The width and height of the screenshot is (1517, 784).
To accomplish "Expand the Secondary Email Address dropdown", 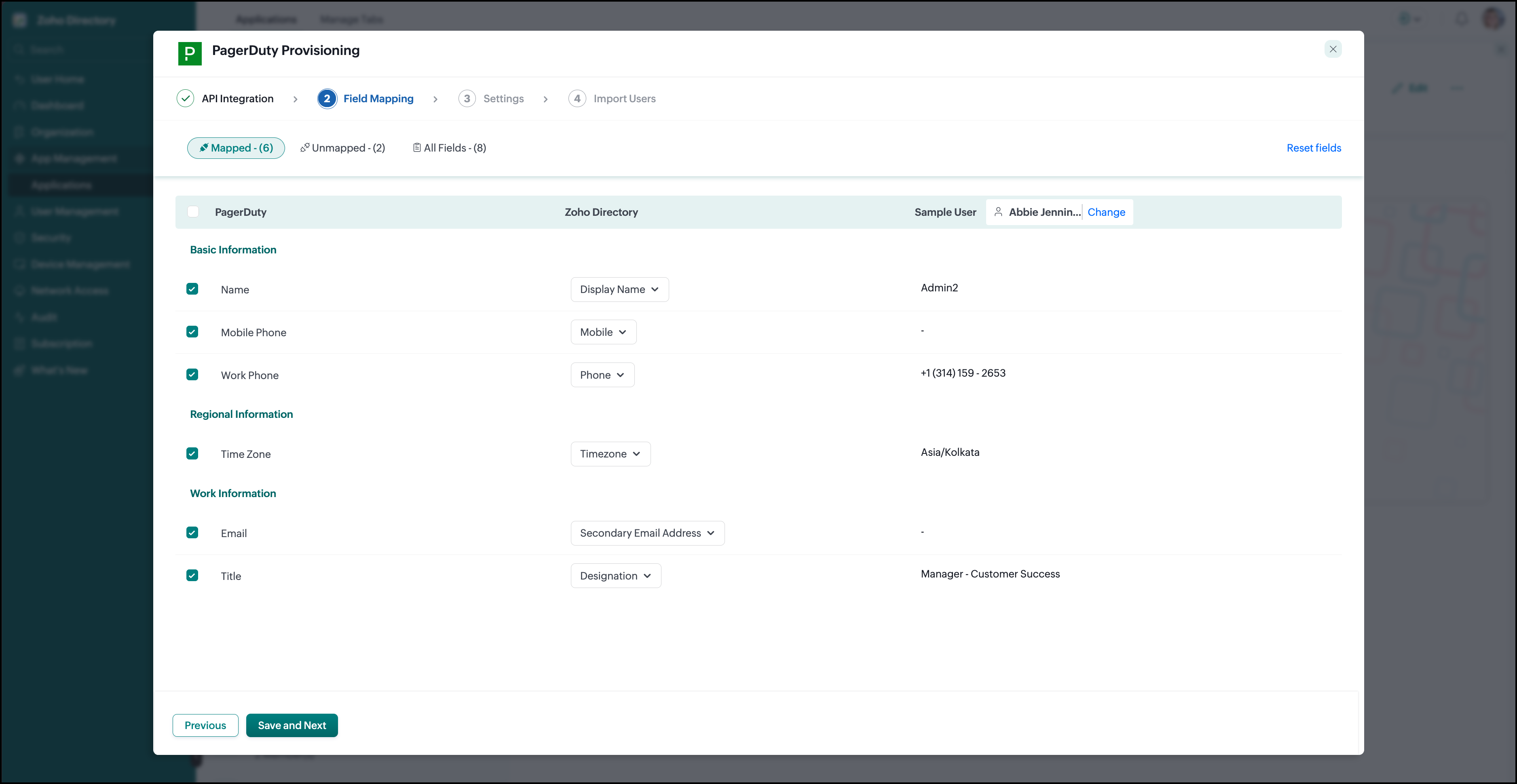I will tap(647, 533).
